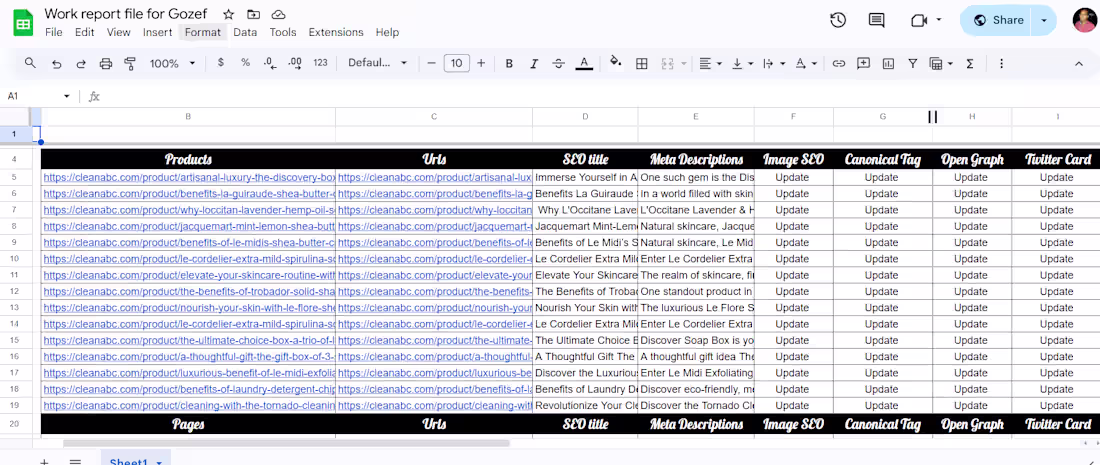1100x465 pixels.
Task: Open text rotation dropdown
Action: click(x=806, y=64)
